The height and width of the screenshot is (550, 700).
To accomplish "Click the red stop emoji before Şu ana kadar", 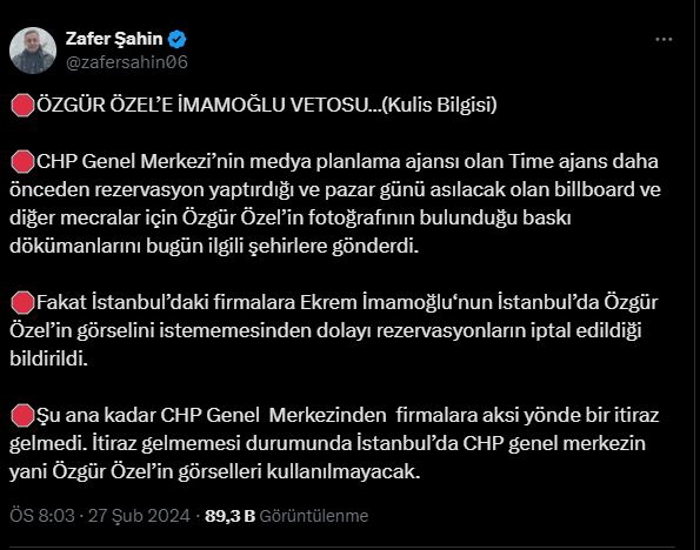I will (x=22, y=415).
